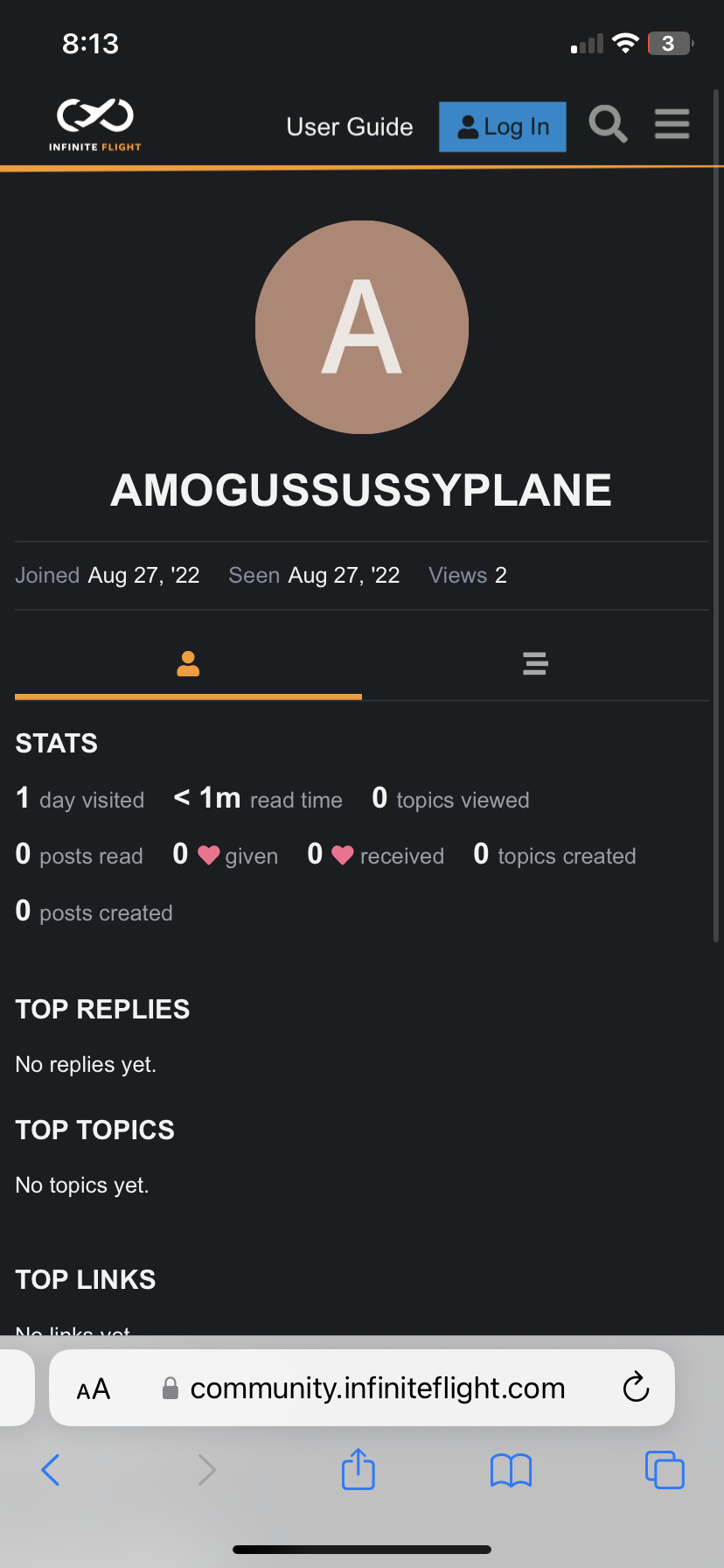Select the profile summary person tab

click(x=188, y=664)
